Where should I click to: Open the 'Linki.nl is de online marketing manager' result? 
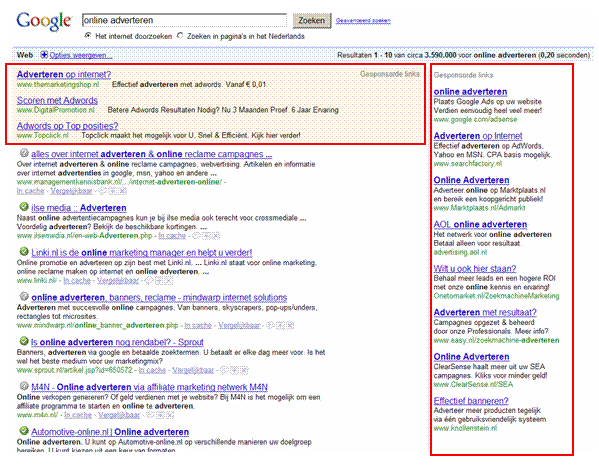[142, 253]
